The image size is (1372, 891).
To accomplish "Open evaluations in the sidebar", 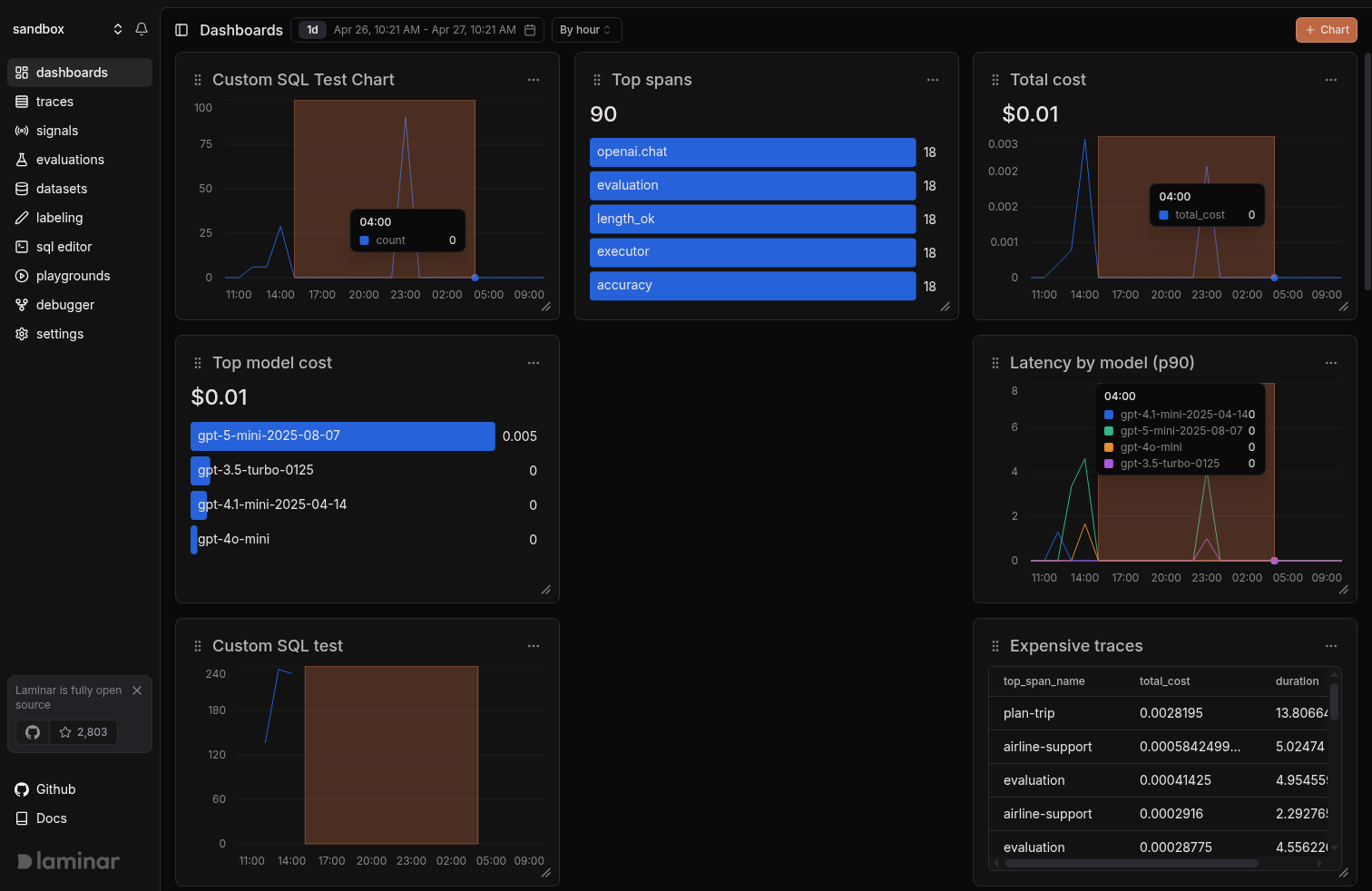I will (80, 160).
